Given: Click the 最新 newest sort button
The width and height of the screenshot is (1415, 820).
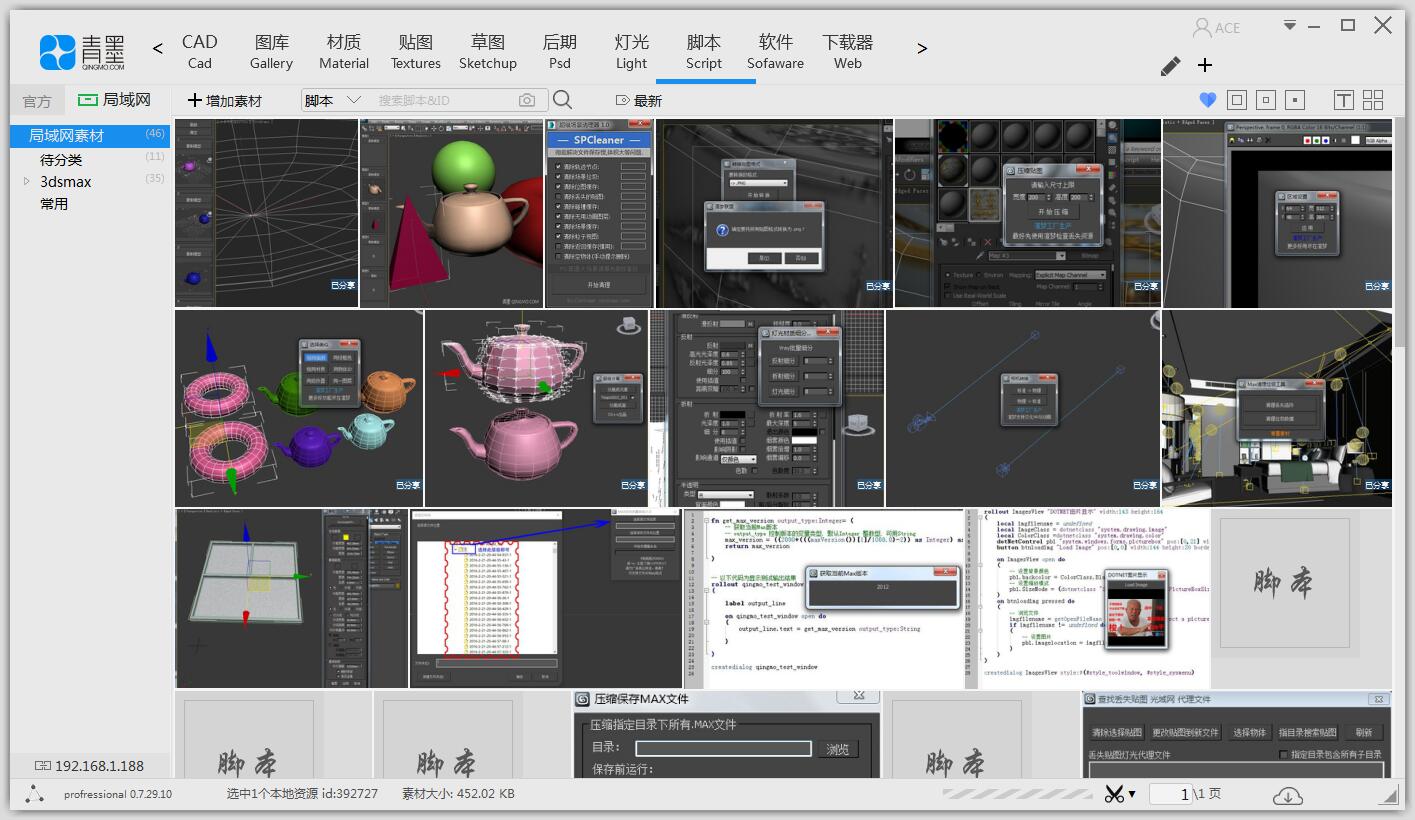Looking at the screenshot, I should [639, 100].
